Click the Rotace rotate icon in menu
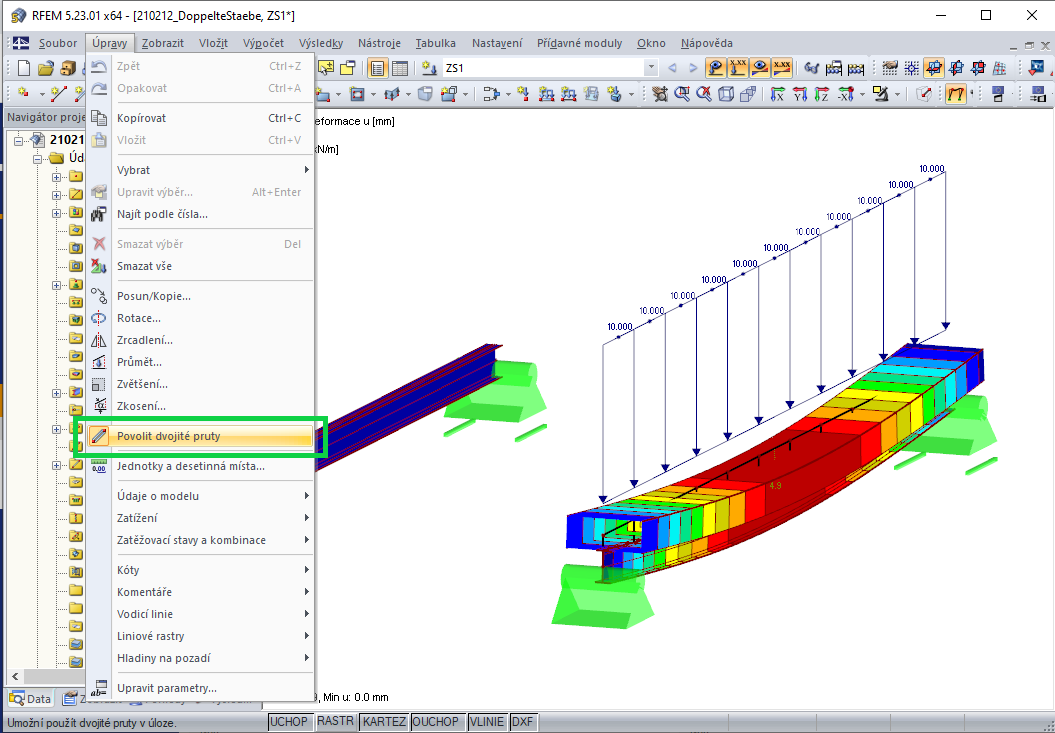The height and width of the screenshot is (733, 1055). (x=99, y=318)
